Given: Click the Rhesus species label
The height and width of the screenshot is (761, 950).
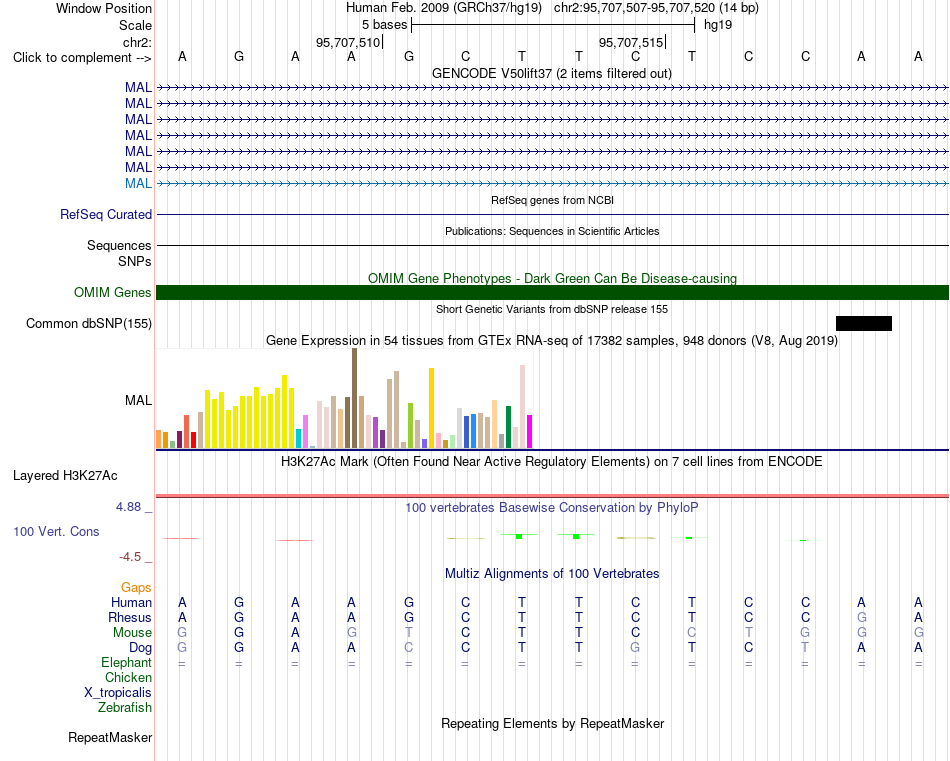Looking at the screenshot, I should (130, 617).
